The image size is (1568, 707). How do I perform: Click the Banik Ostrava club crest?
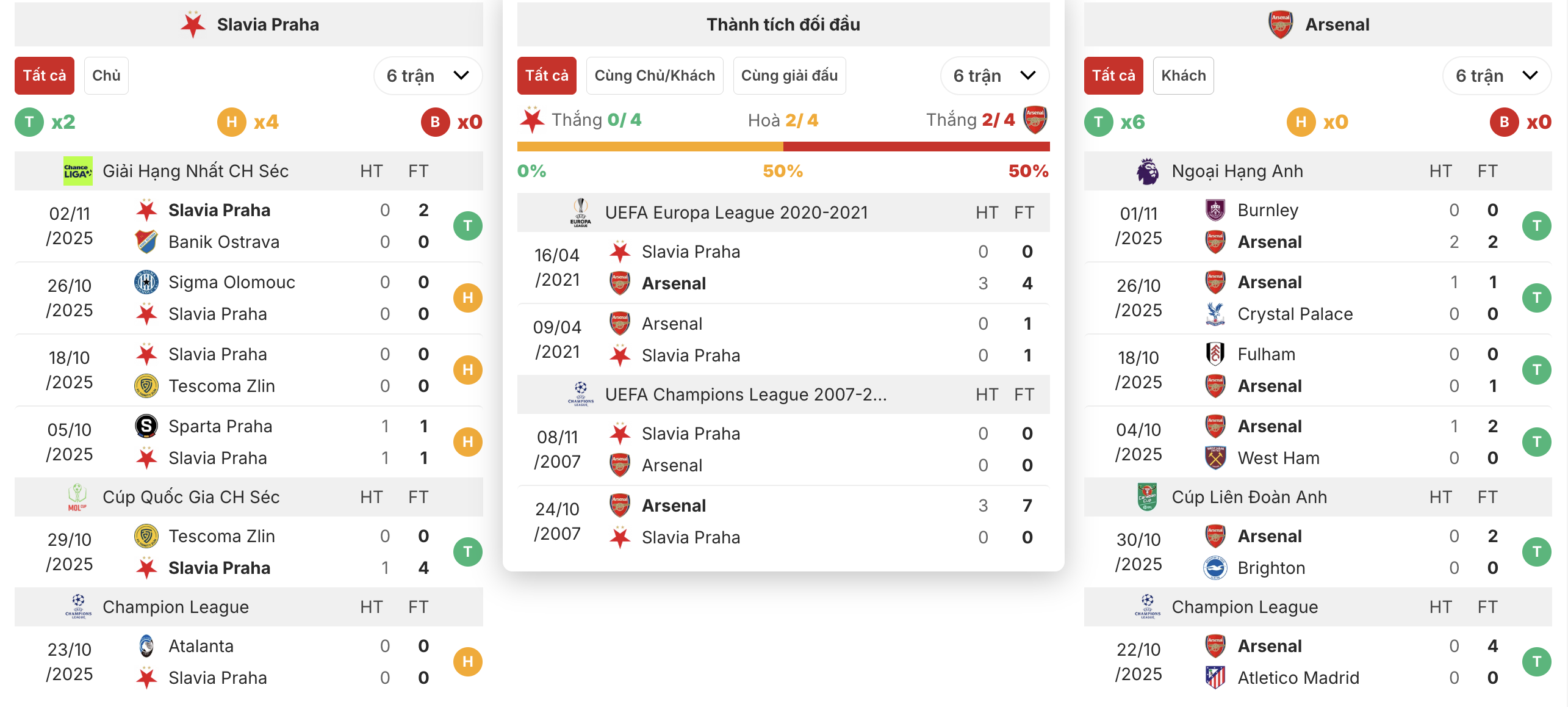[x=146, y=242]
